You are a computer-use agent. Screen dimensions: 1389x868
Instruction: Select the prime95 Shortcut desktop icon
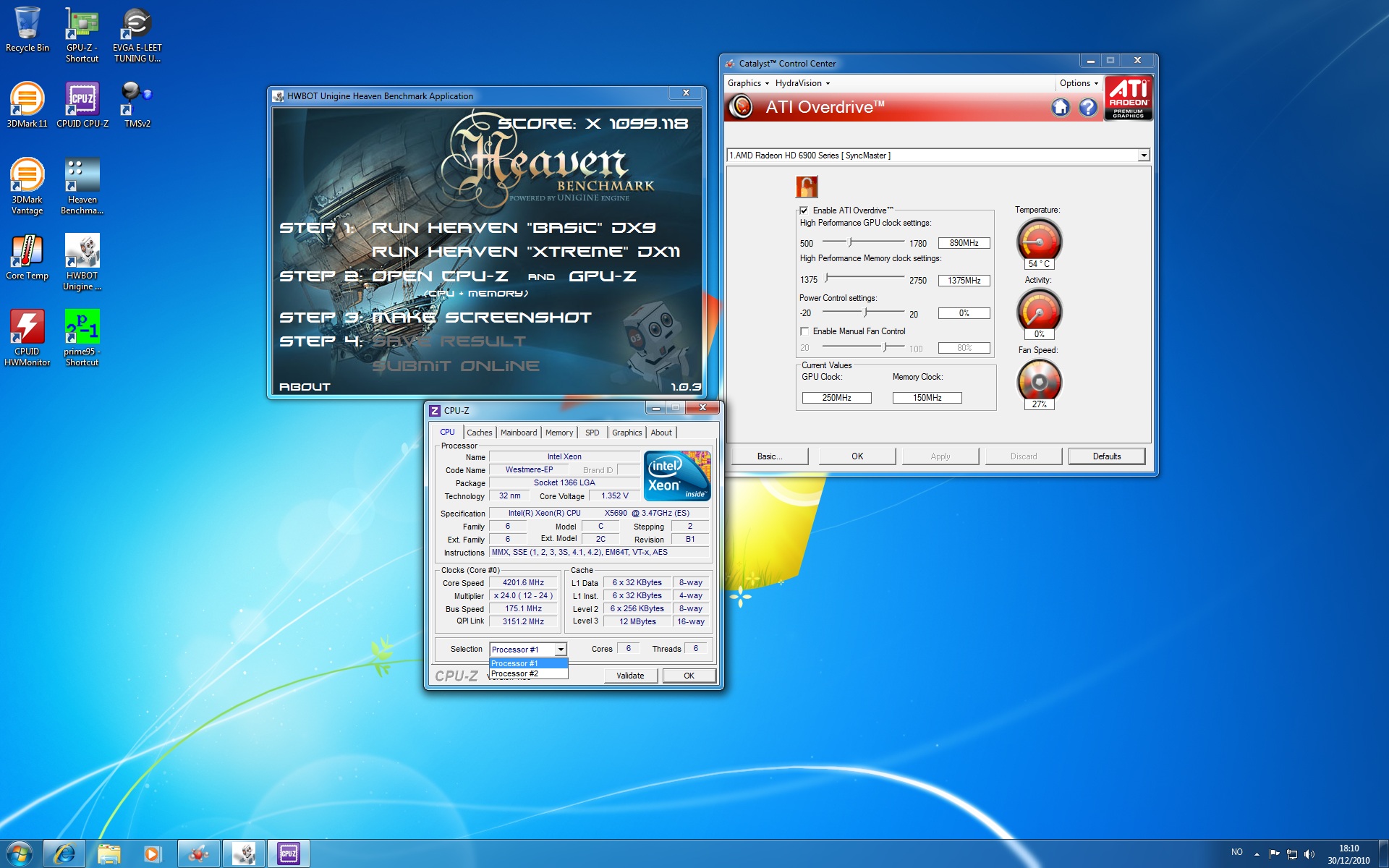click(82, 338)
